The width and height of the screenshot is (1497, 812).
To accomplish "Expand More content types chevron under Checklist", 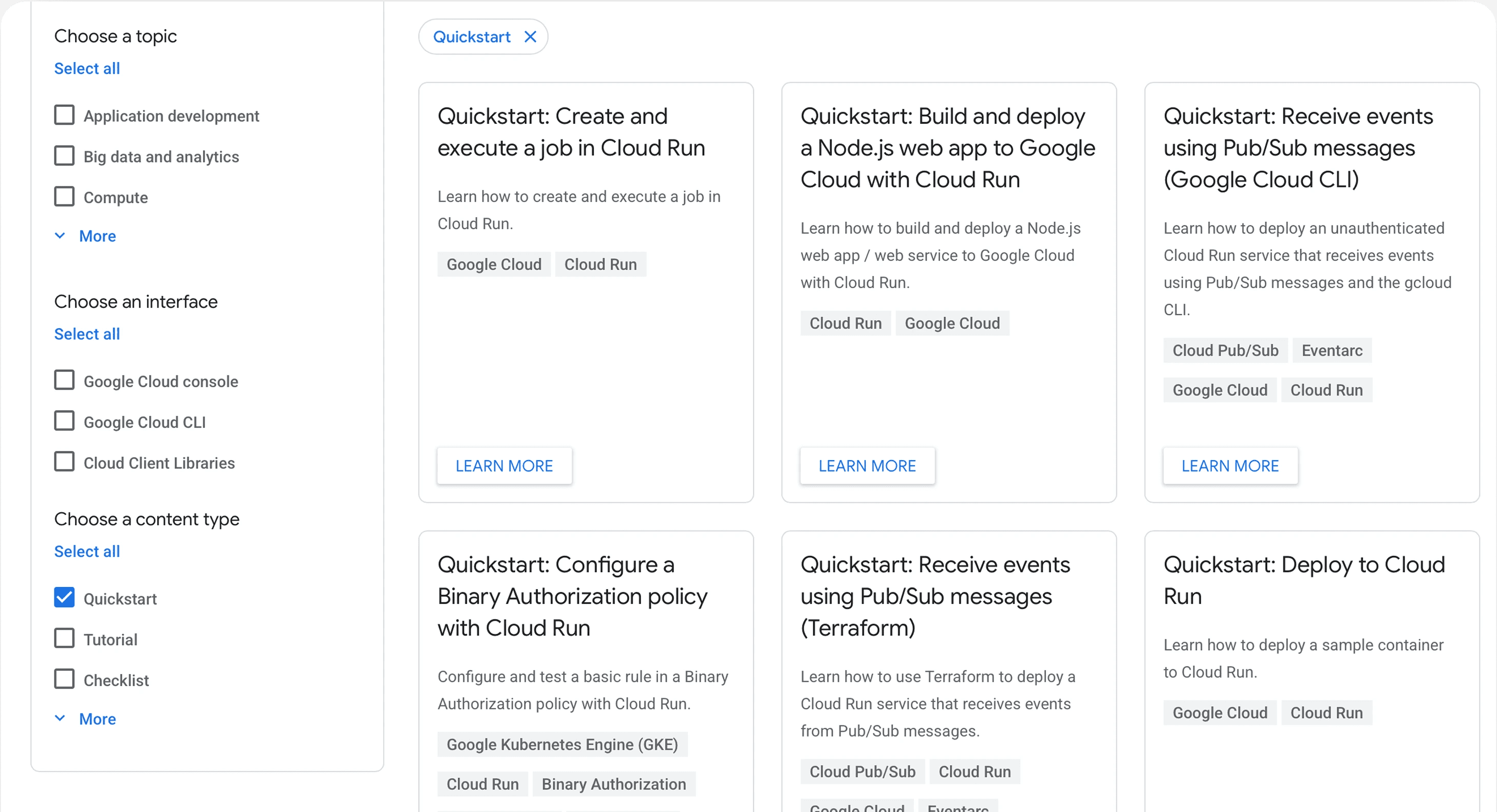I will point(60,719).
